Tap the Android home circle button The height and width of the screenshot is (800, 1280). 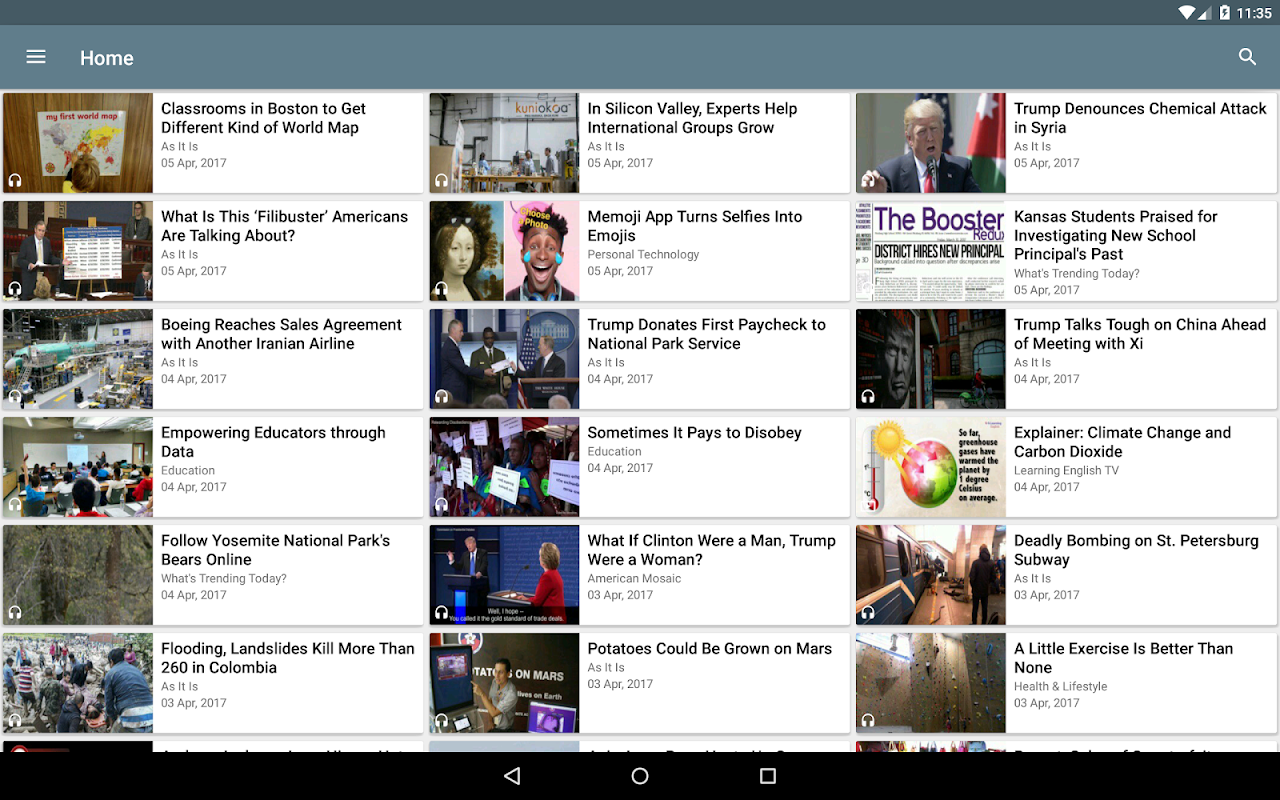(640, 776)
